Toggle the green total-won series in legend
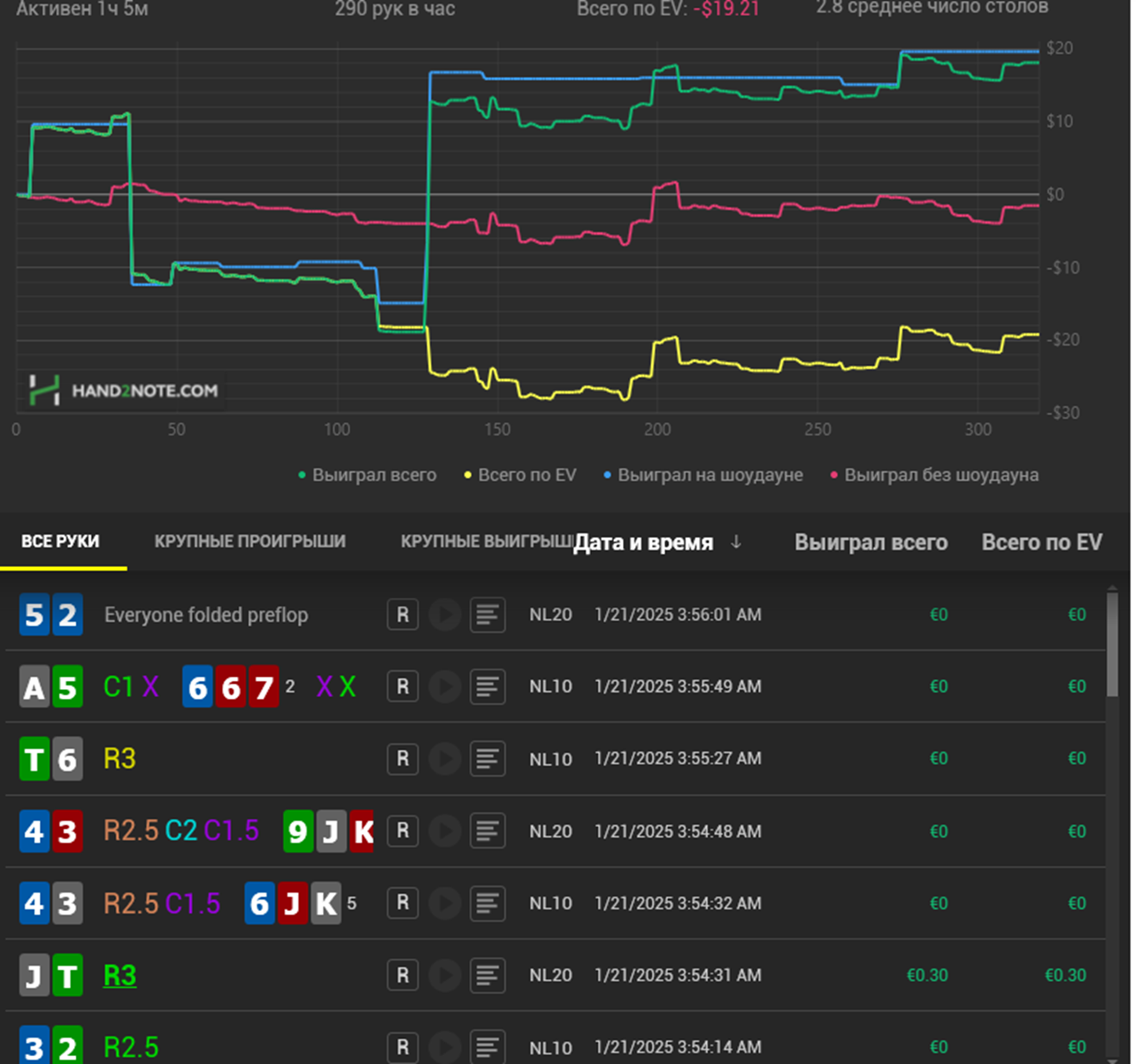1136x1064 pixels. [367, 475]
